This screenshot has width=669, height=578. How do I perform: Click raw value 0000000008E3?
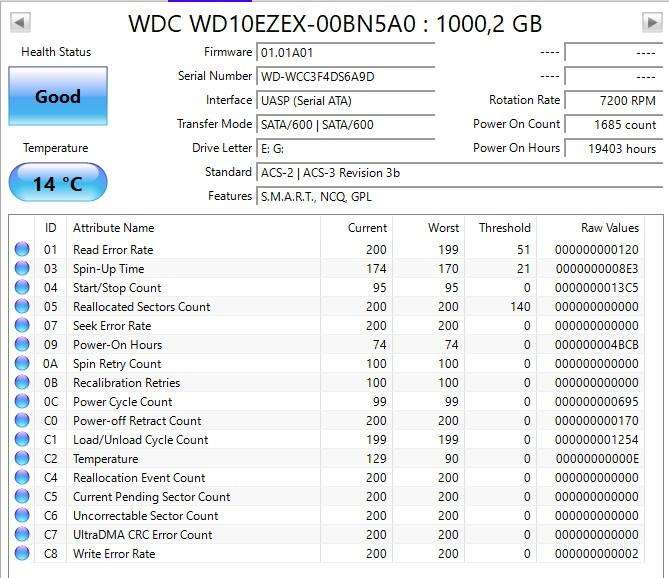[x=596, y=269]
